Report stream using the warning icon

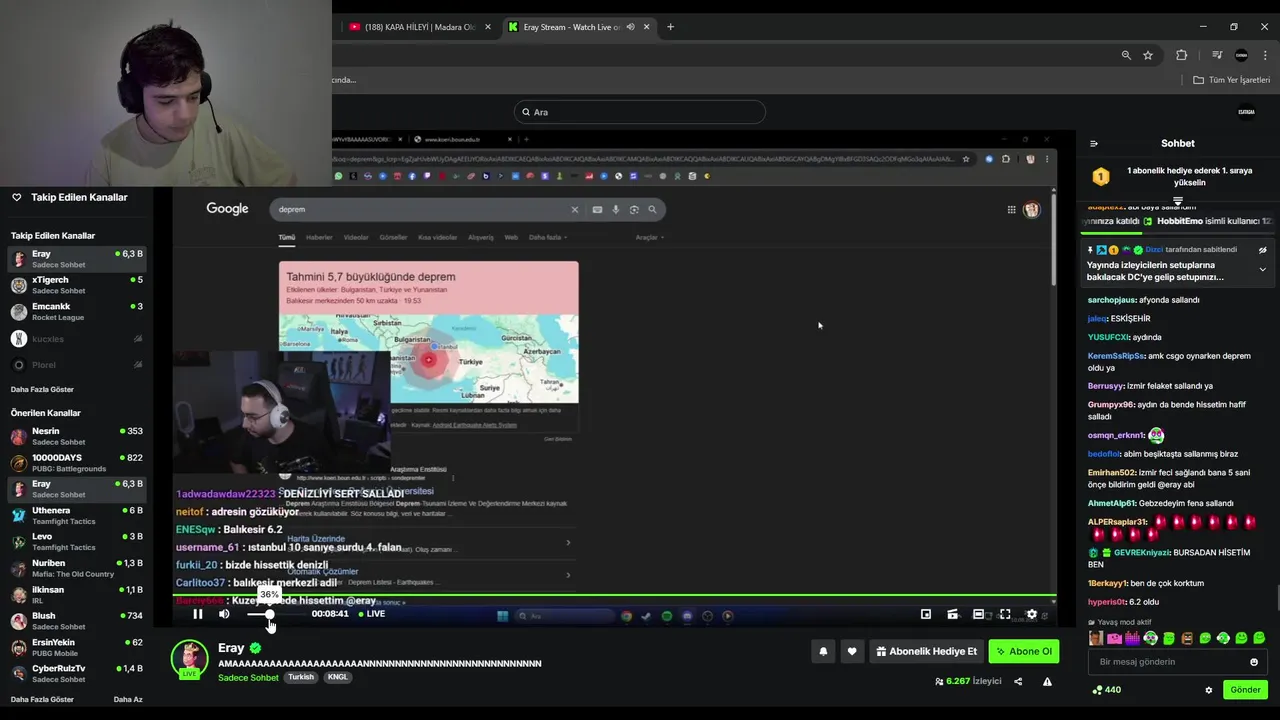coord(1047,681)
